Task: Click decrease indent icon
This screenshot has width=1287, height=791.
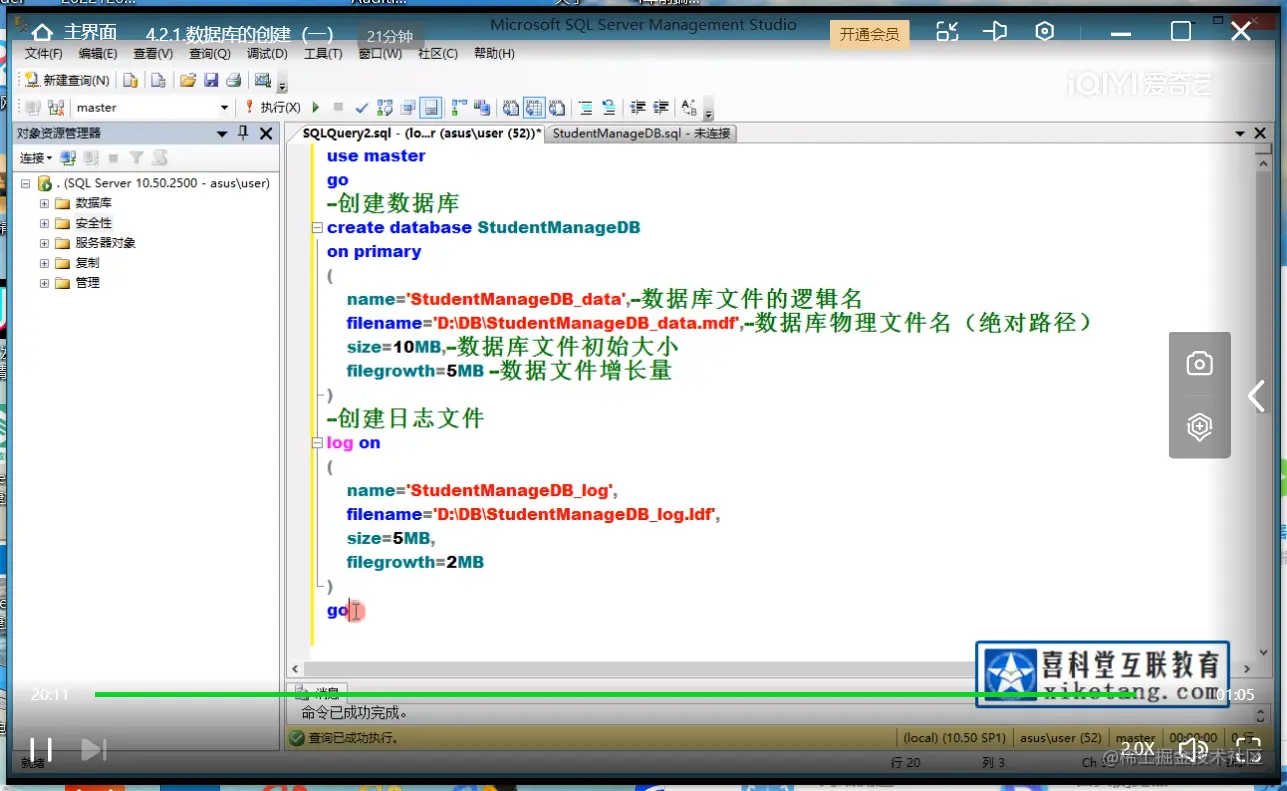Action: 637,107
